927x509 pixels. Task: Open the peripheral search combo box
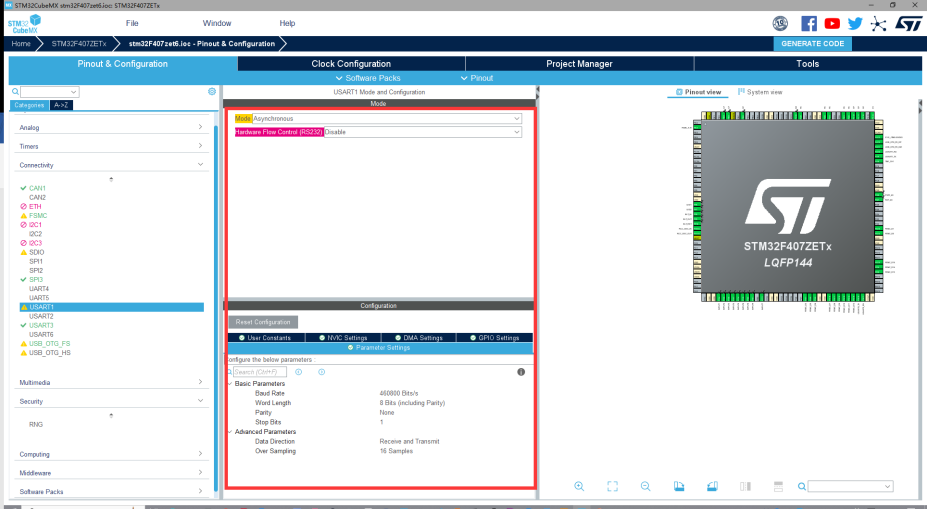[x=50, y=92]
